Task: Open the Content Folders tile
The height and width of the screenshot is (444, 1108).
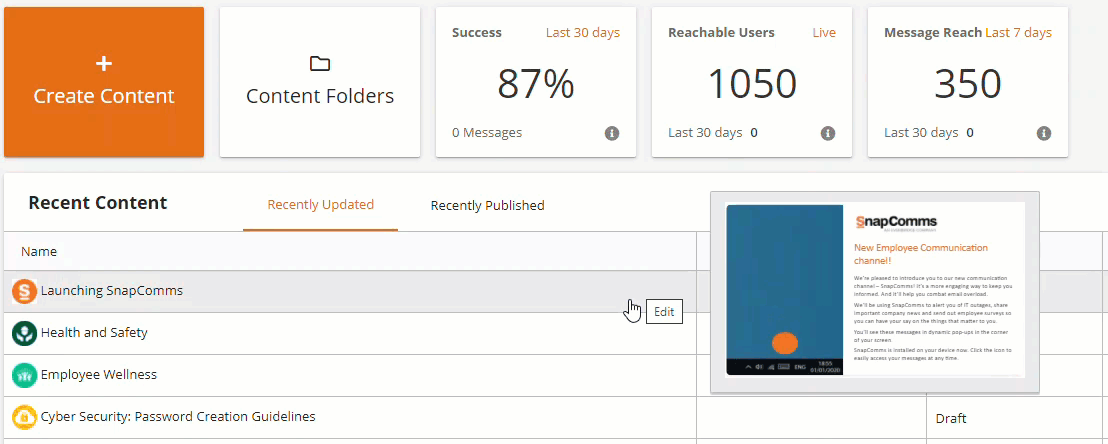Action: [320, 82]
